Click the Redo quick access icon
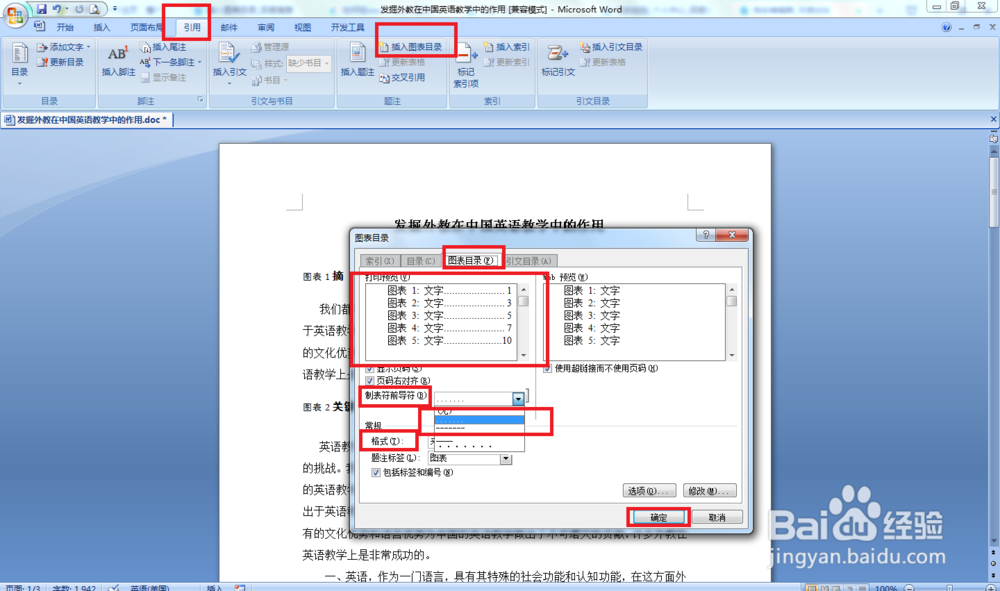This screenshot has width=1000, height=591. [79, 9]
